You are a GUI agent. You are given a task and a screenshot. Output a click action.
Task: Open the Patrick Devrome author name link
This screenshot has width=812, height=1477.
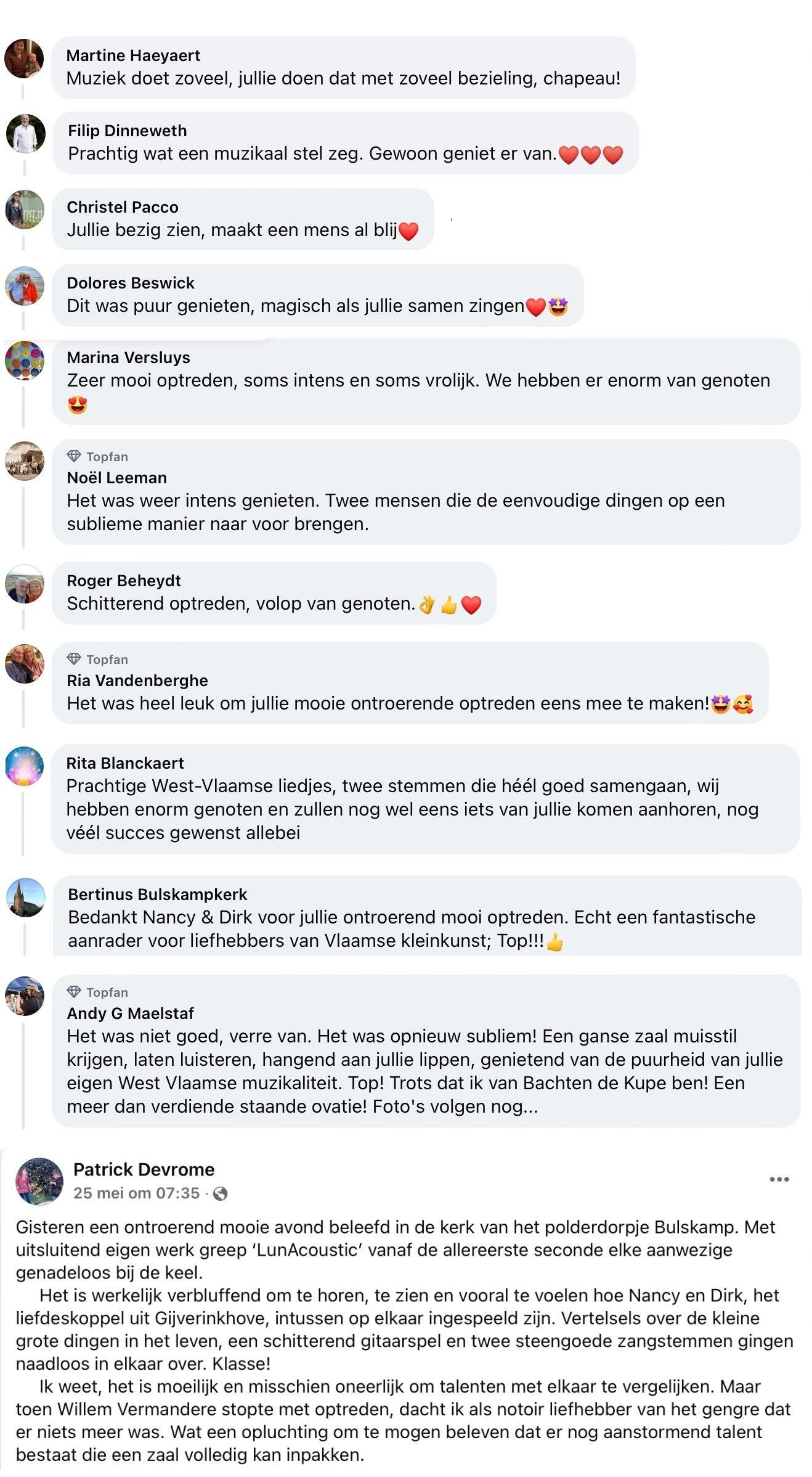point(144,1169)
